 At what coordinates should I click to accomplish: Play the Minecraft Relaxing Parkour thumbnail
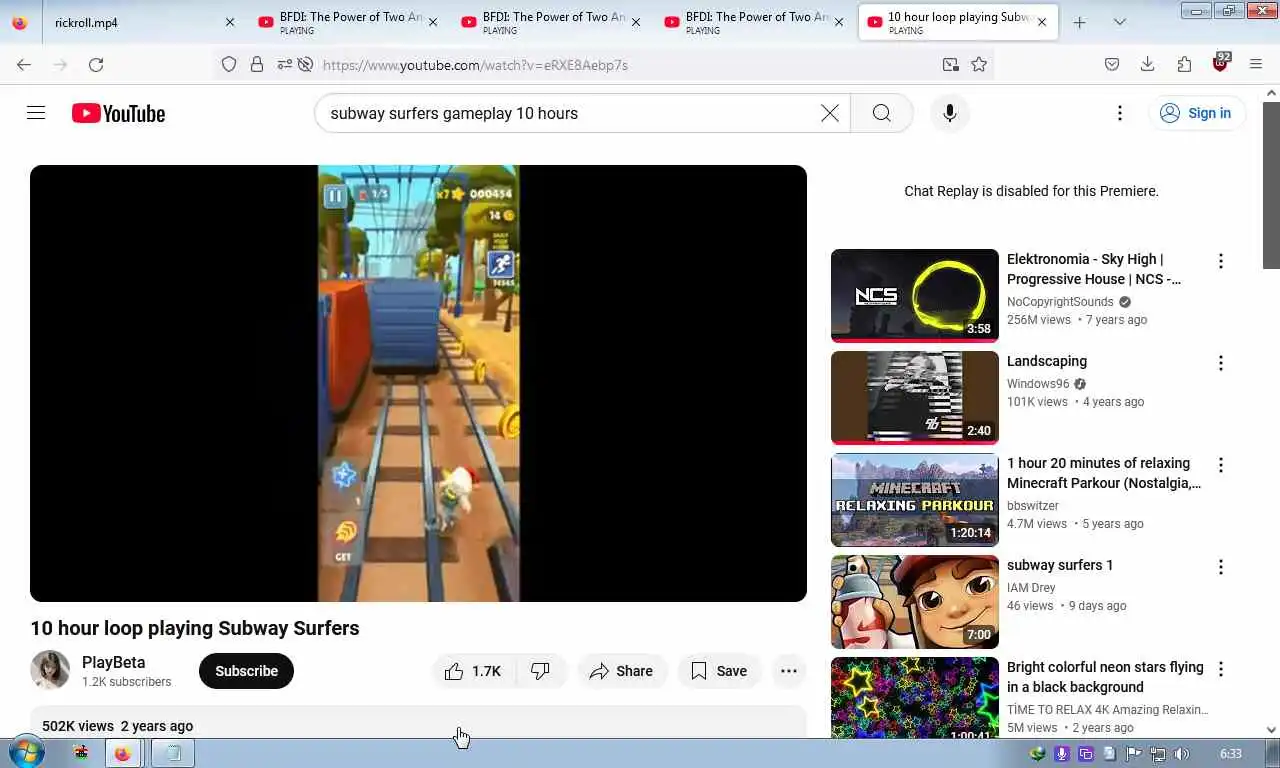(914, 499)
